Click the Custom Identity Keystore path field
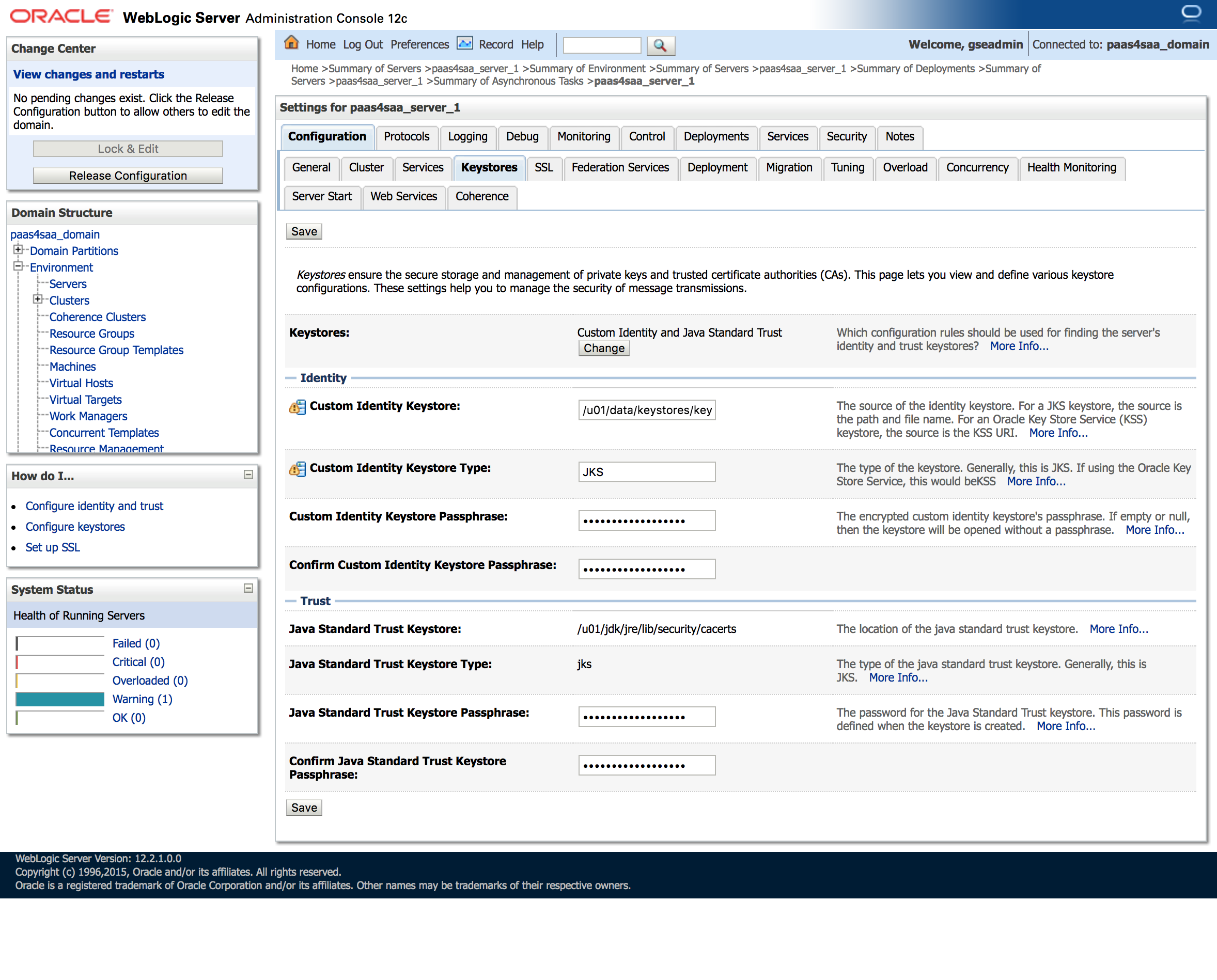This screenshot has height=980, width=1217. (x=647, y=410)
